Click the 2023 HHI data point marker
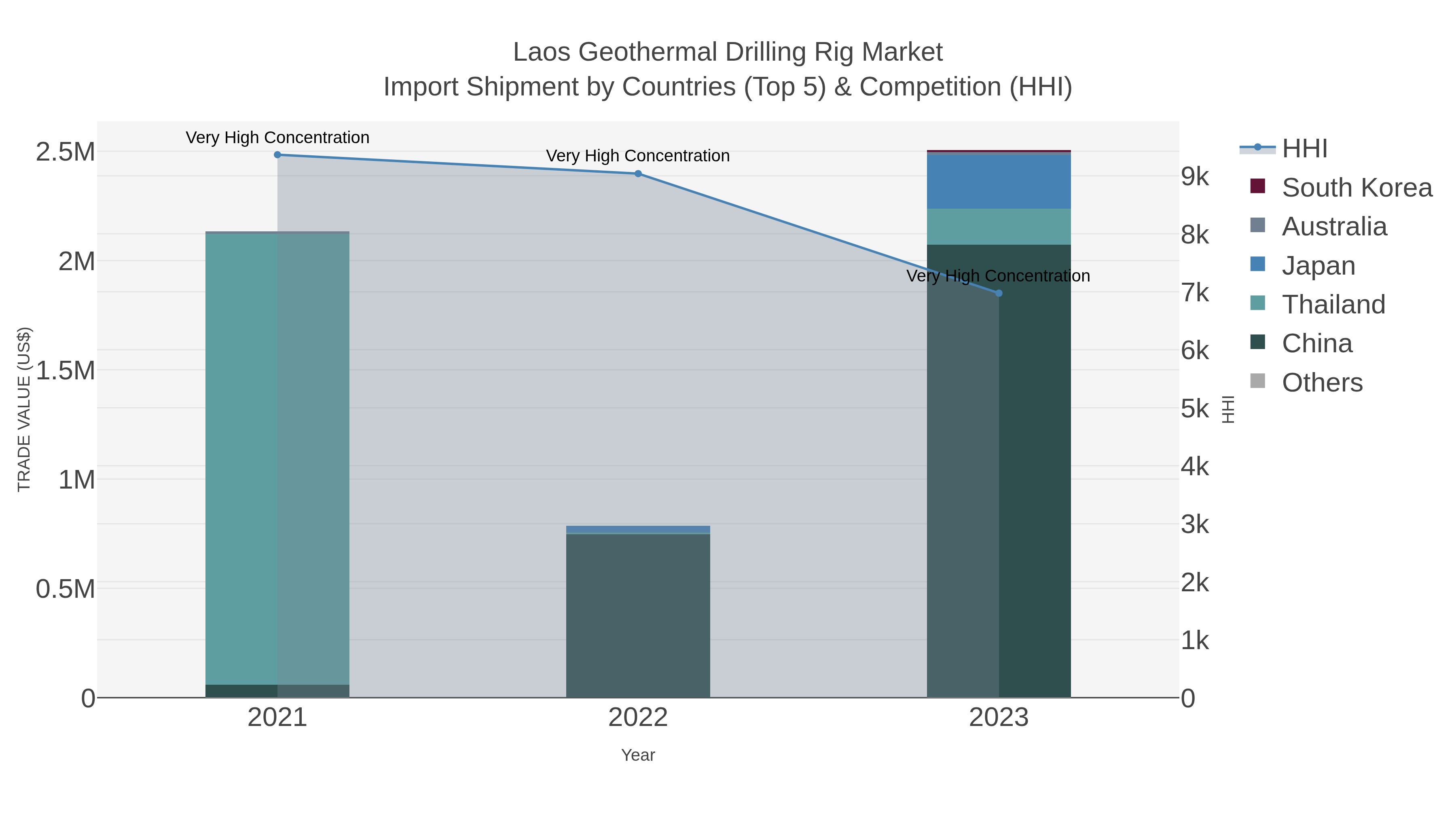The width and height of the screenshot is (1456, 819). coord(999,293)
